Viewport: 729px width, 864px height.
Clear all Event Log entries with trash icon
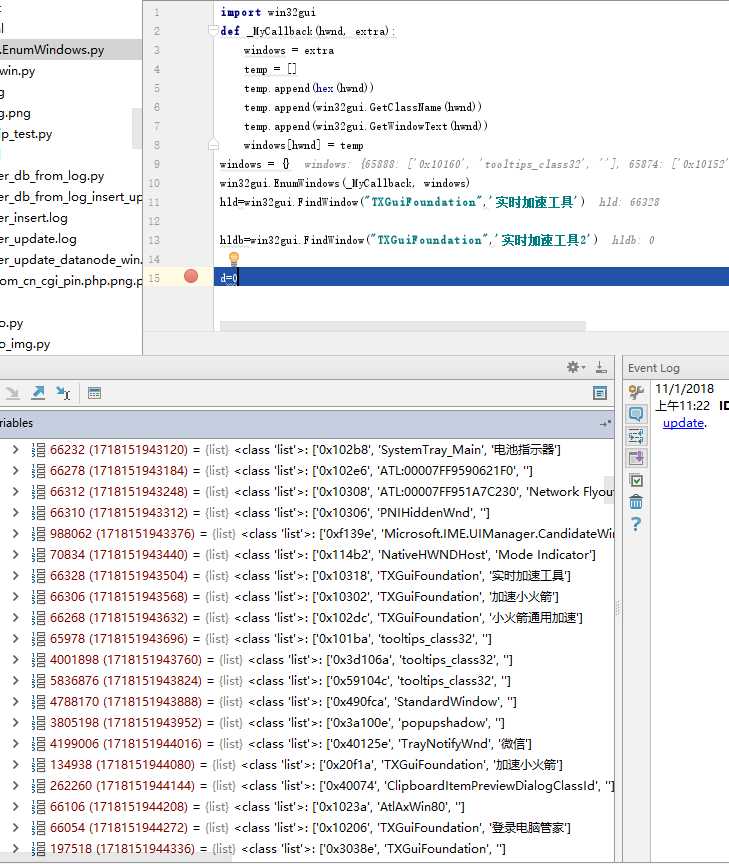click(636, 502)
